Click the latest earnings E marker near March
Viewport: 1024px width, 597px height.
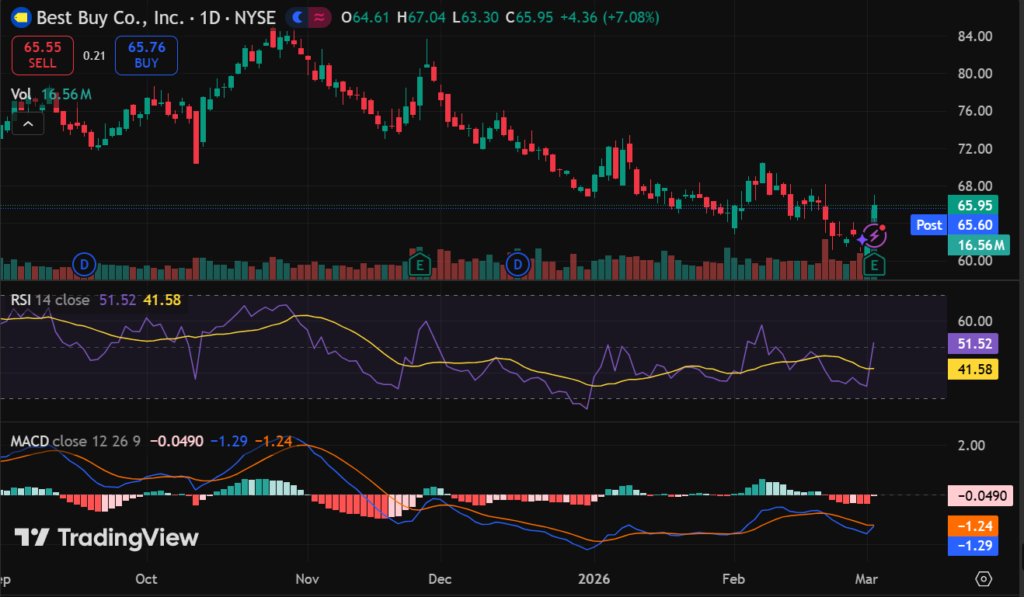point(874,265)
